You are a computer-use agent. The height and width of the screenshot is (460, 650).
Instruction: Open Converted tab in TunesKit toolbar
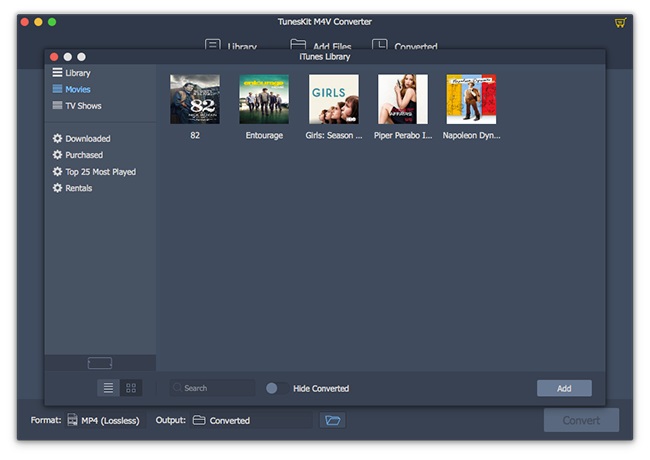coord(405,45)
